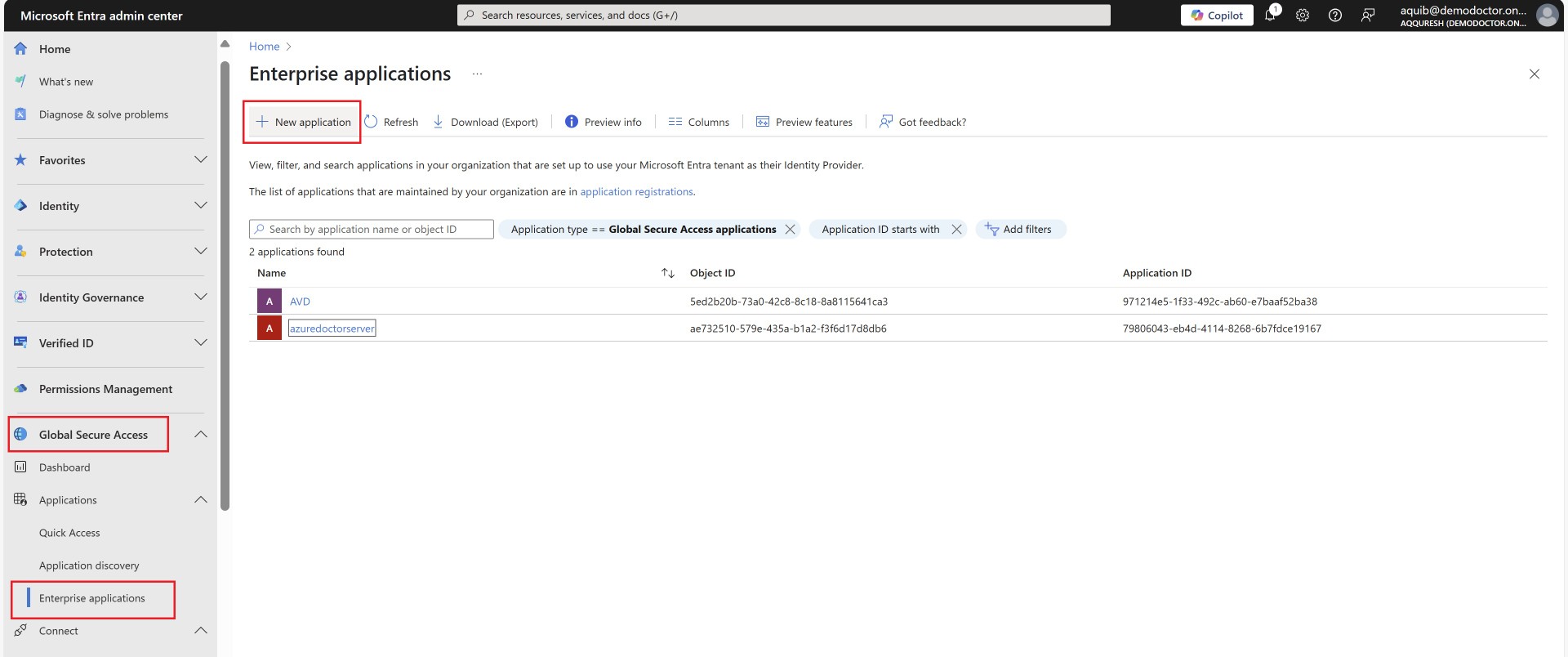Select object ID 5ed2b20b-73a0-42c8-8c18-8a8115641ca3
The height and width of the screenshot is (657, 1568).
pyautogui.click(x=789, y=302)
